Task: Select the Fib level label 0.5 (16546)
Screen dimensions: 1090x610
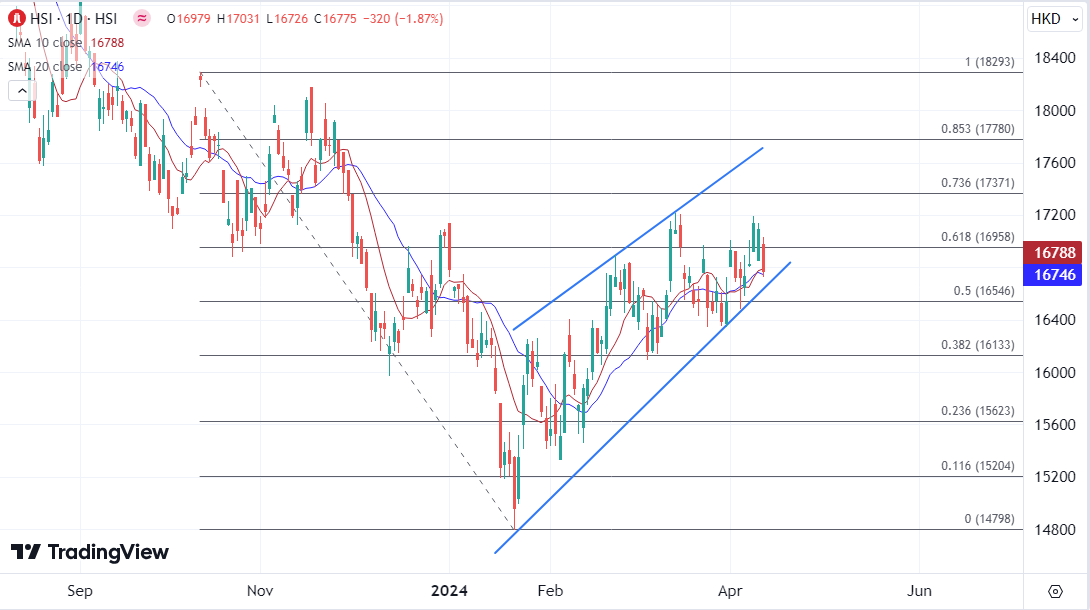Action: [x=984, y=291]
